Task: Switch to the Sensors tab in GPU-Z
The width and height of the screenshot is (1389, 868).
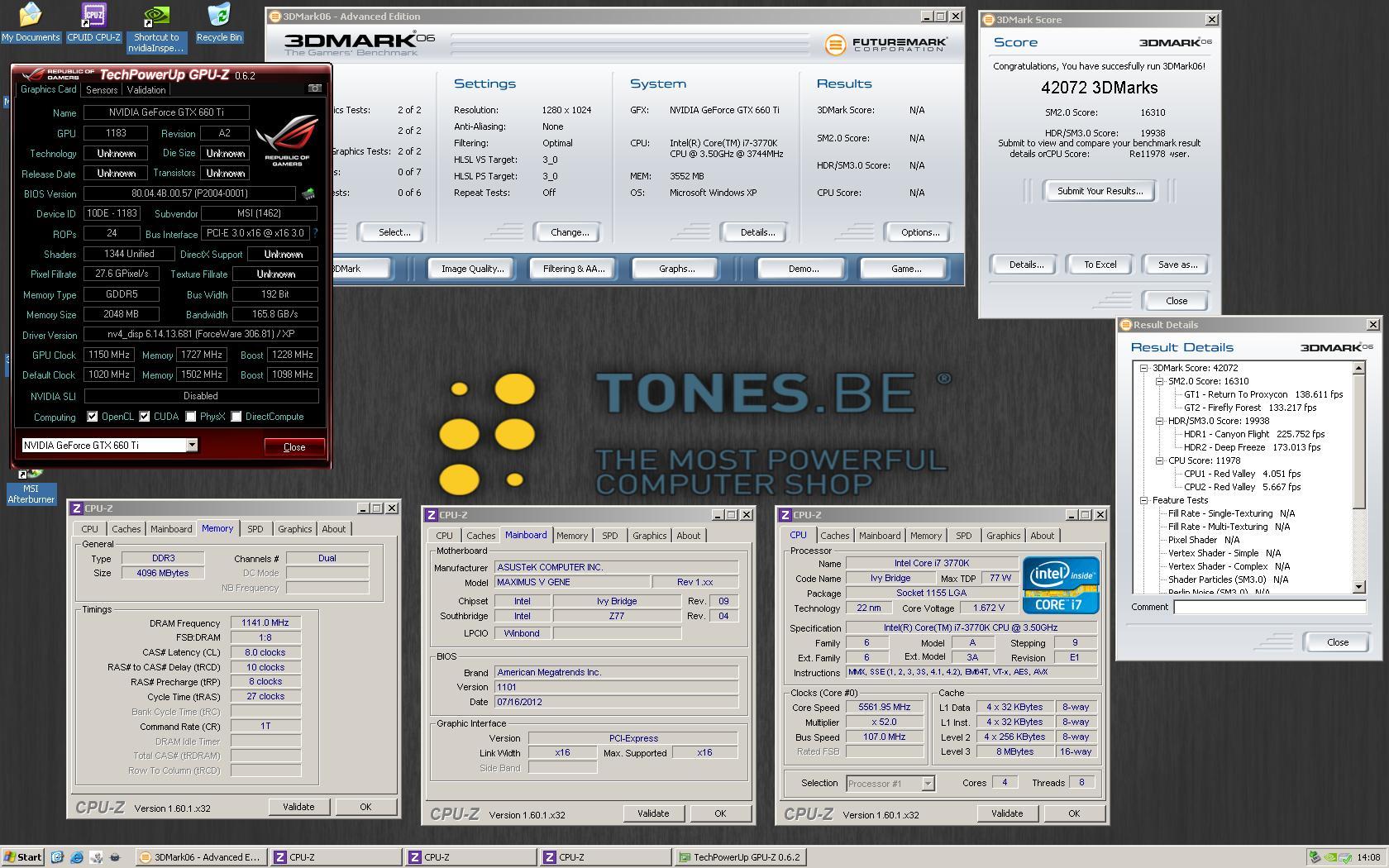Action: (x=102, y=90)
